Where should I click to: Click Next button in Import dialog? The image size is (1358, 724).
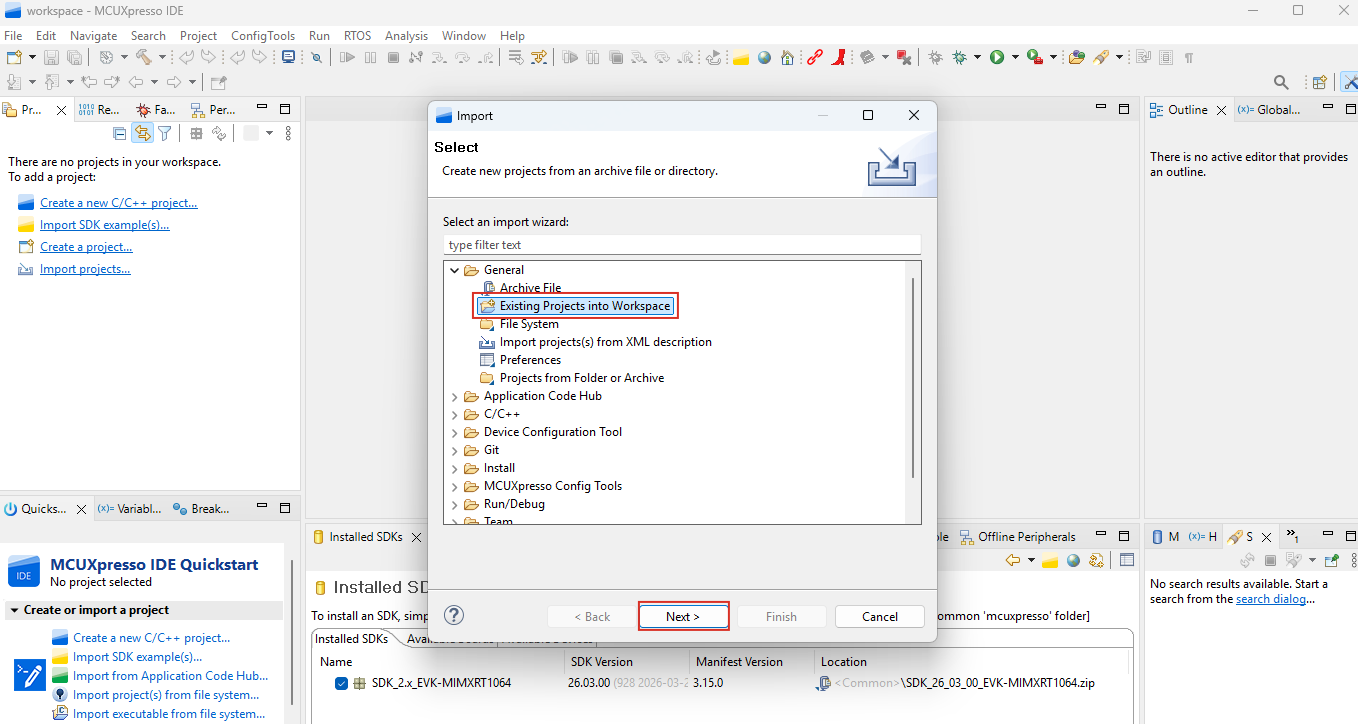(683, 616)
